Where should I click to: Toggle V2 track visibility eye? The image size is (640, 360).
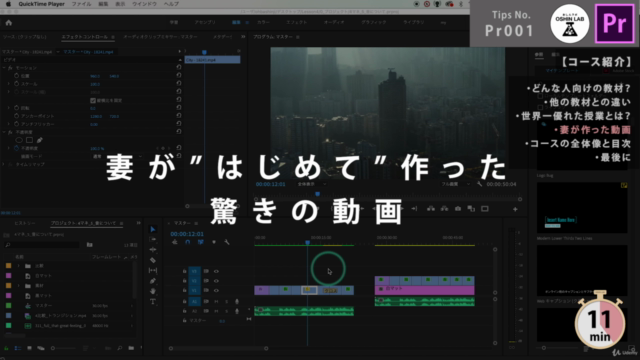pos(216,281)
